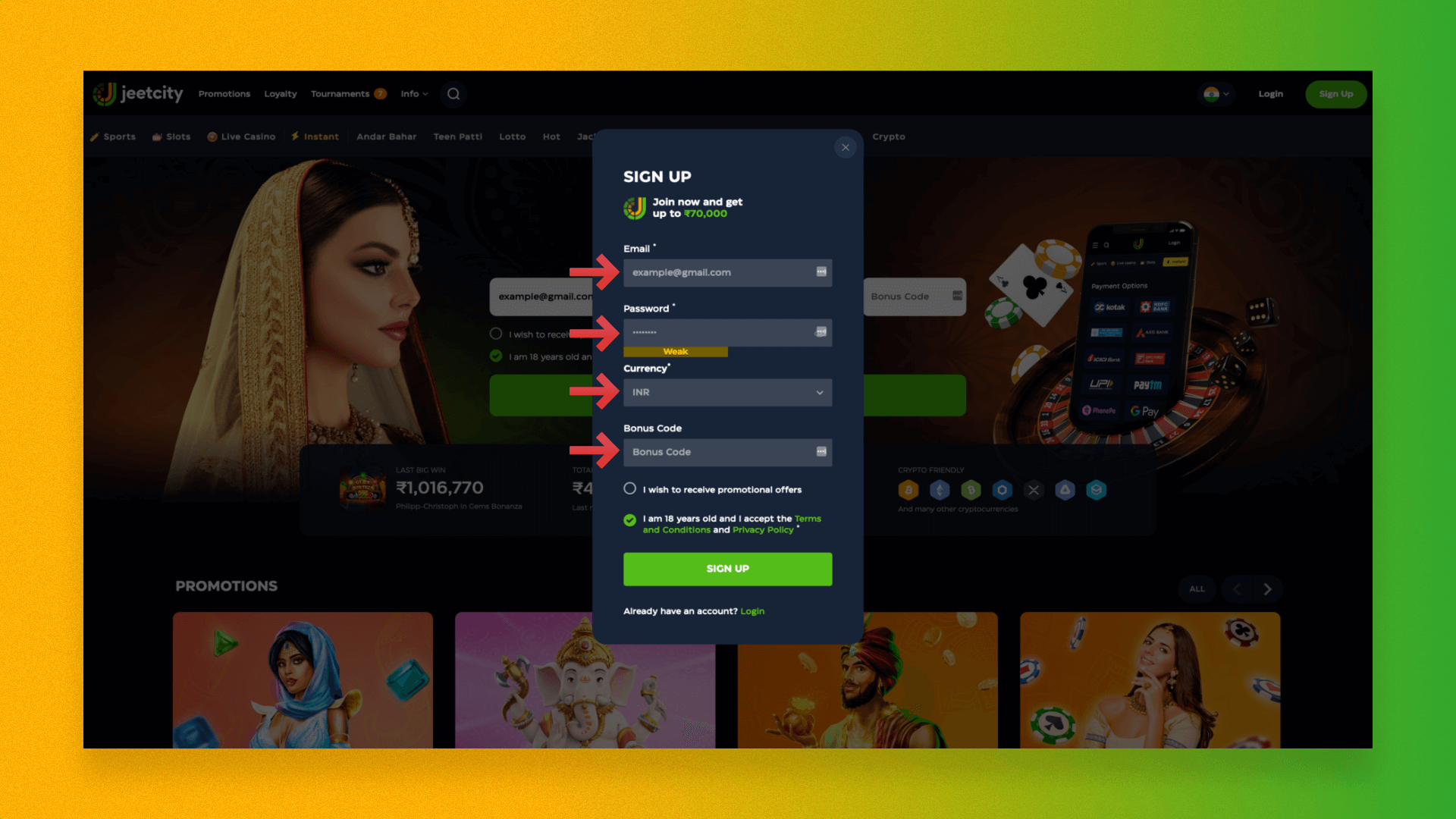Click the Sports section icon

[x=96, y=136]
